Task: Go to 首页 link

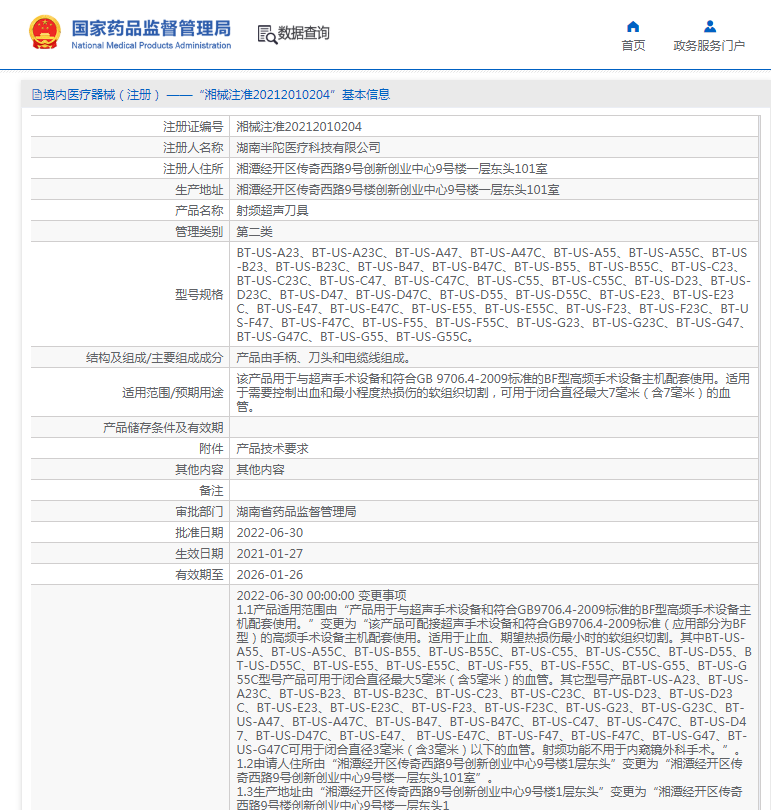Action: click(x=633, y=45)
